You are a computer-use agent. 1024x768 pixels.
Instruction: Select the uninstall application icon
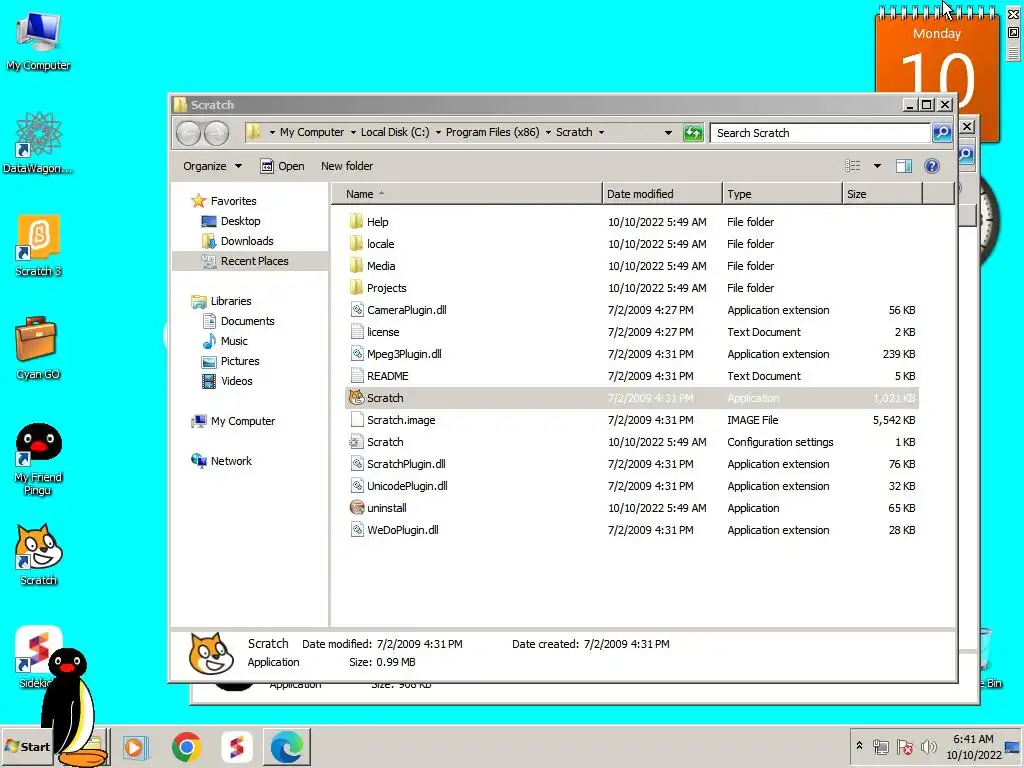click(x=357, y=507)
